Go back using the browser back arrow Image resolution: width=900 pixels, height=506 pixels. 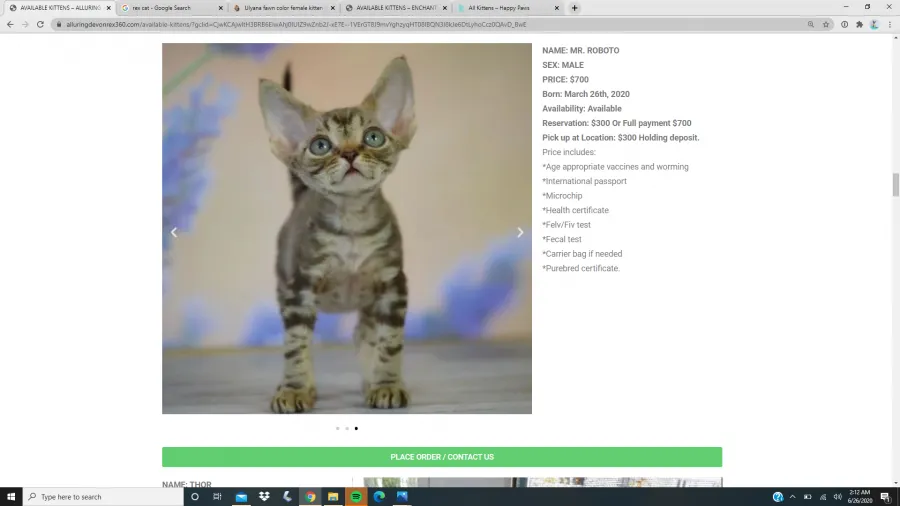click(x=10, y=25)
